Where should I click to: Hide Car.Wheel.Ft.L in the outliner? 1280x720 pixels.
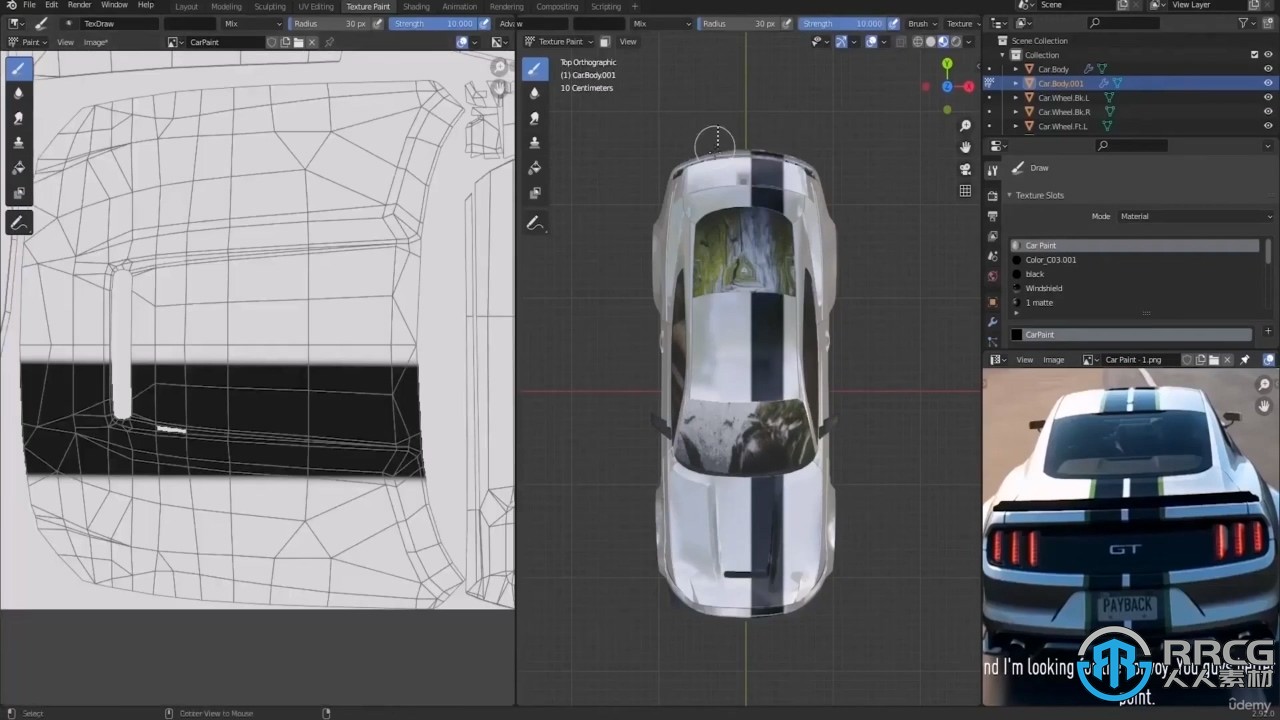(x=1268, y=126)
